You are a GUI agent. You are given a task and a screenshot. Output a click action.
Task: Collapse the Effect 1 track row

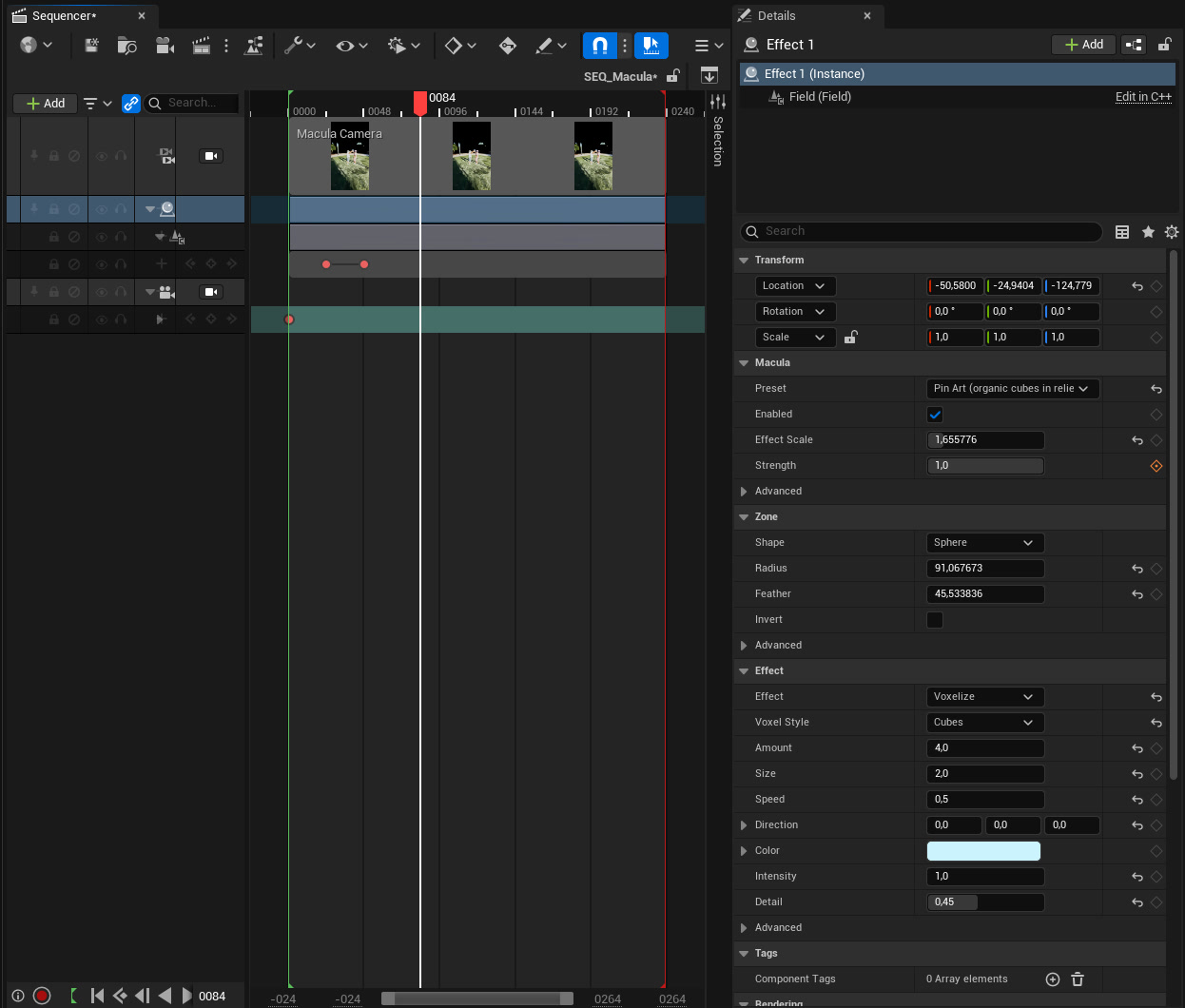149,209
